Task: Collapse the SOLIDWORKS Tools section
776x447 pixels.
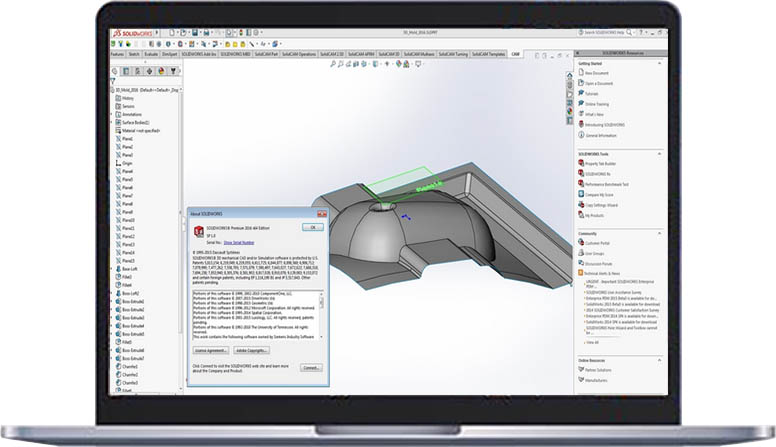Action: (x=659, y=154)
